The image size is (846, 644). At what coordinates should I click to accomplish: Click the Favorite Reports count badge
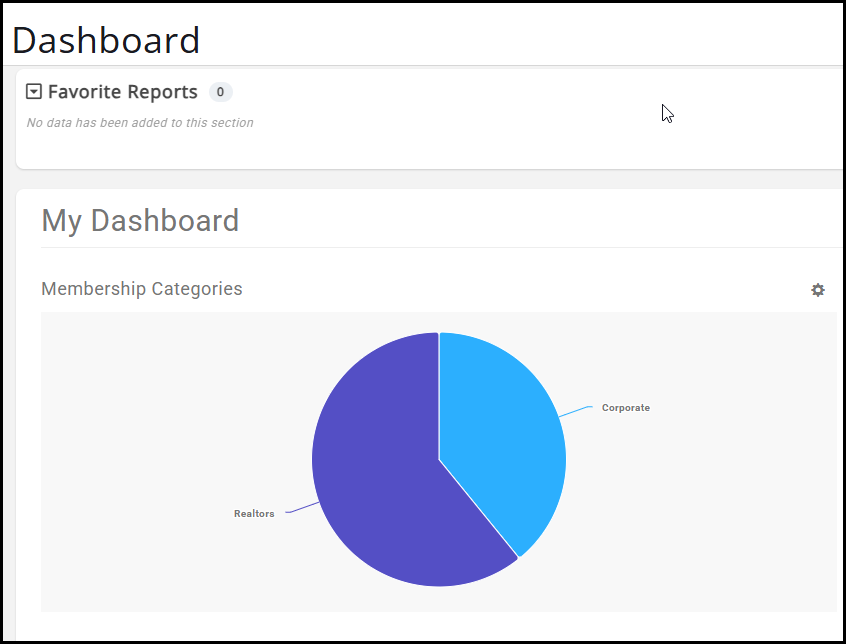[220, 92]
